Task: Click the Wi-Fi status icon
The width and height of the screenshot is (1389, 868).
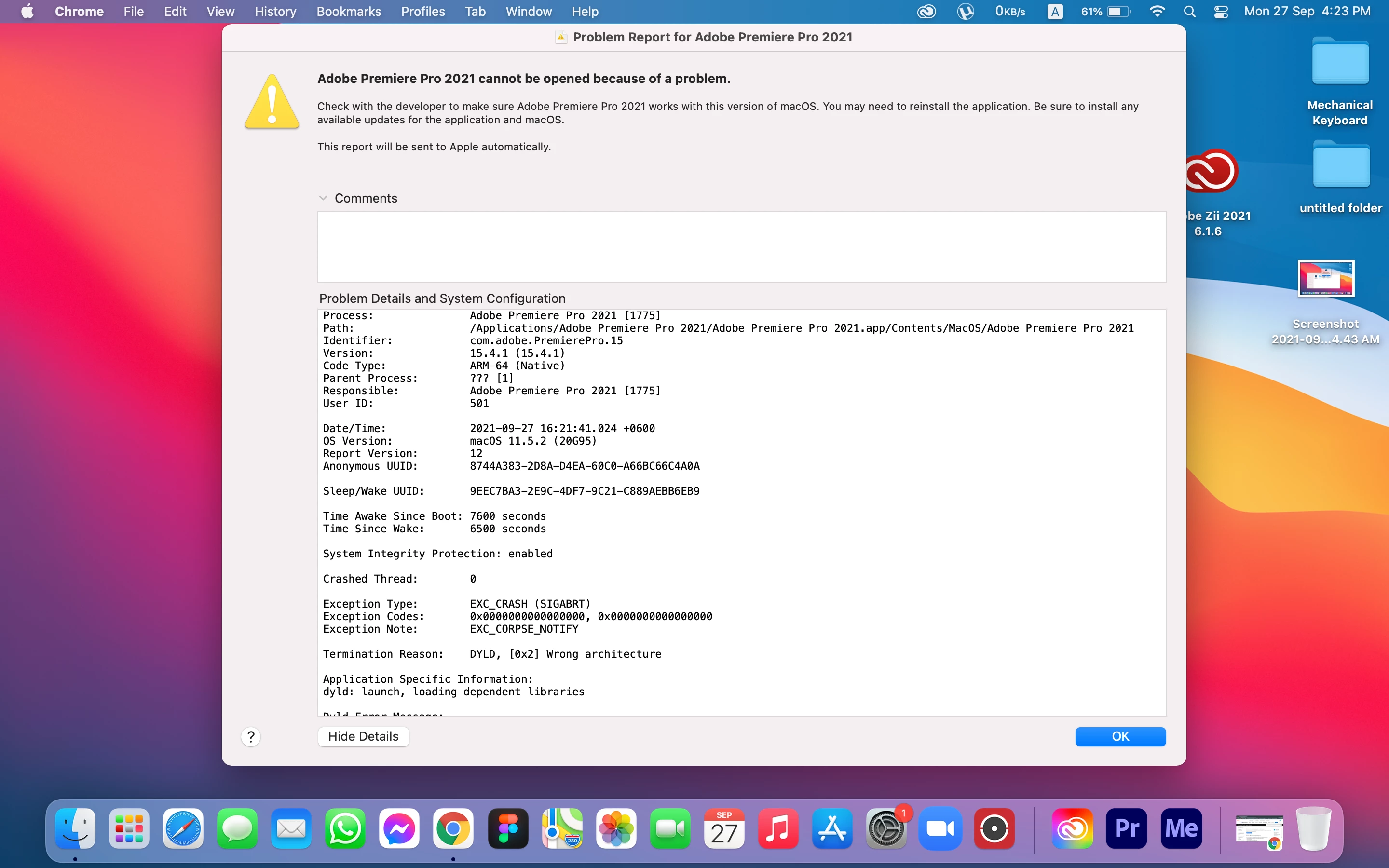Action: [x=1157, y=12]
